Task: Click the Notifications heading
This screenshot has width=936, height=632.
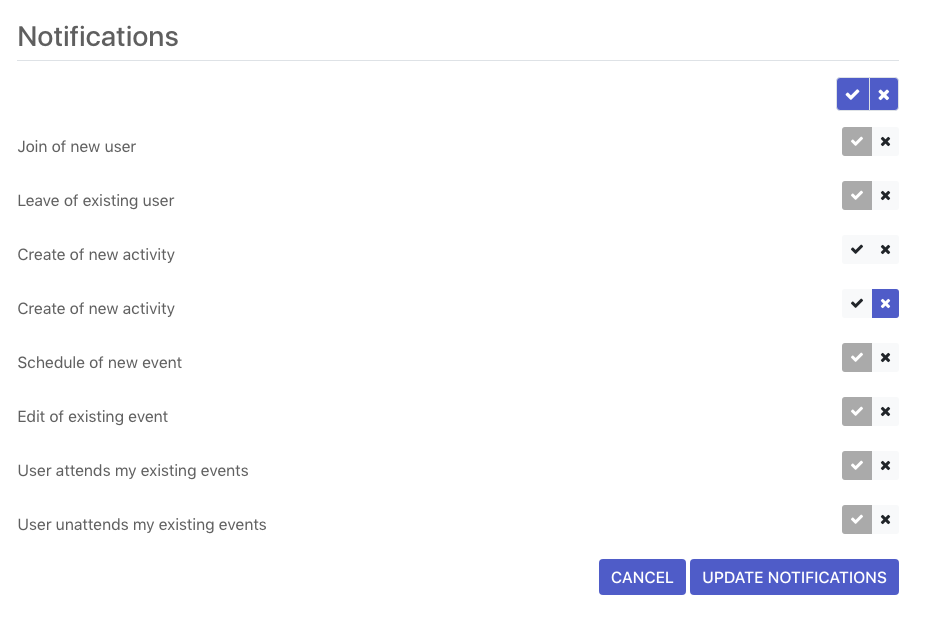Action: [98, 36]
